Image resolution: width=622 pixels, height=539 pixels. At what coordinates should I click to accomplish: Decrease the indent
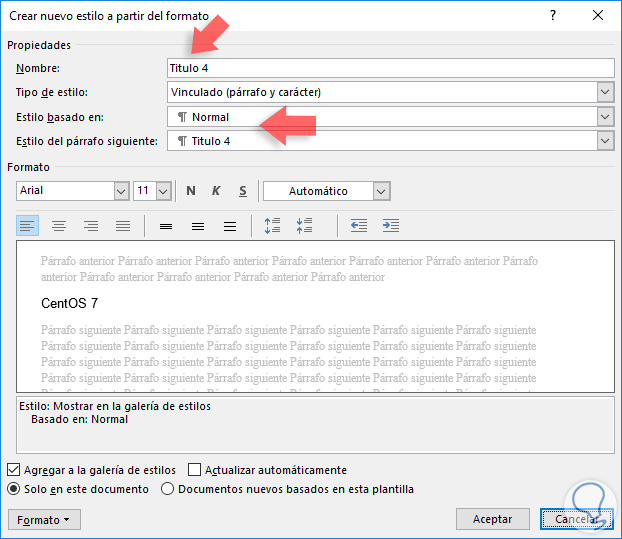[x=359, y=226]
